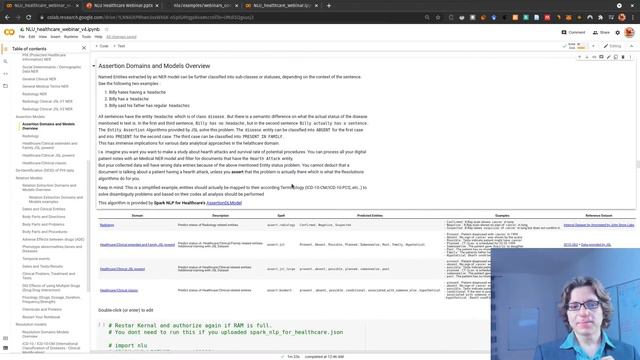Viewport: 640px width, 360px height.
Task: Open the Tools menu
Action: (x=86, y=37)
